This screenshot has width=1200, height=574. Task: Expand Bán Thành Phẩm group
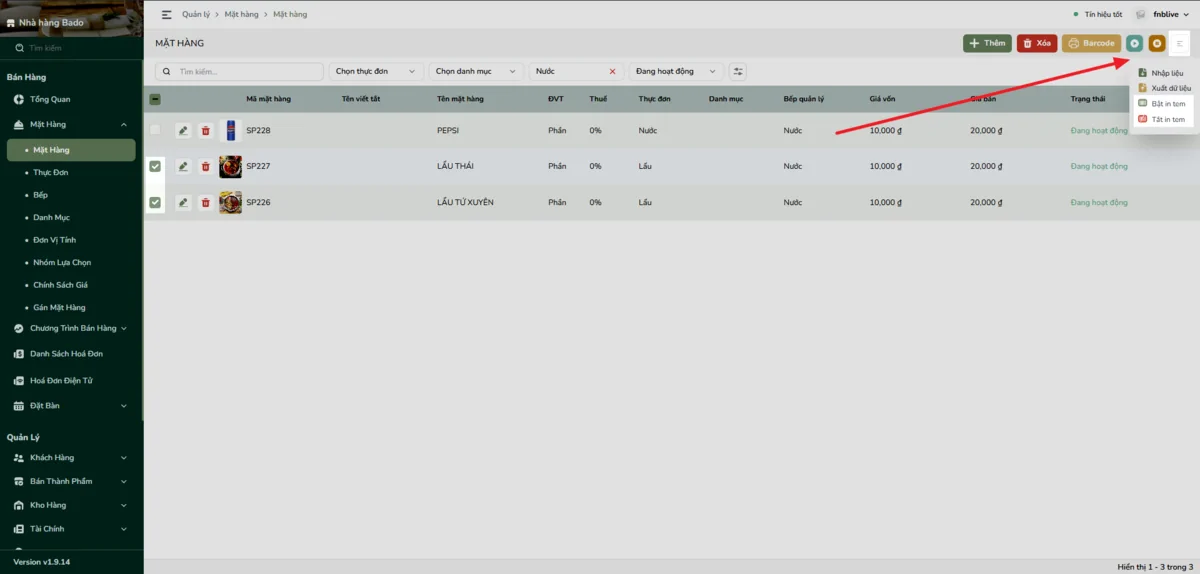(x=70, y=481)
